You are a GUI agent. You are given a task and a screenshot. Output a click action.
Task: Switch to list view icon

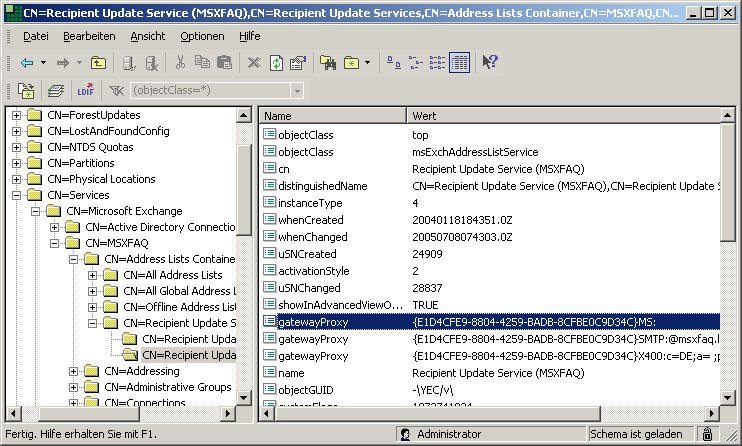[x=437, y=62]
